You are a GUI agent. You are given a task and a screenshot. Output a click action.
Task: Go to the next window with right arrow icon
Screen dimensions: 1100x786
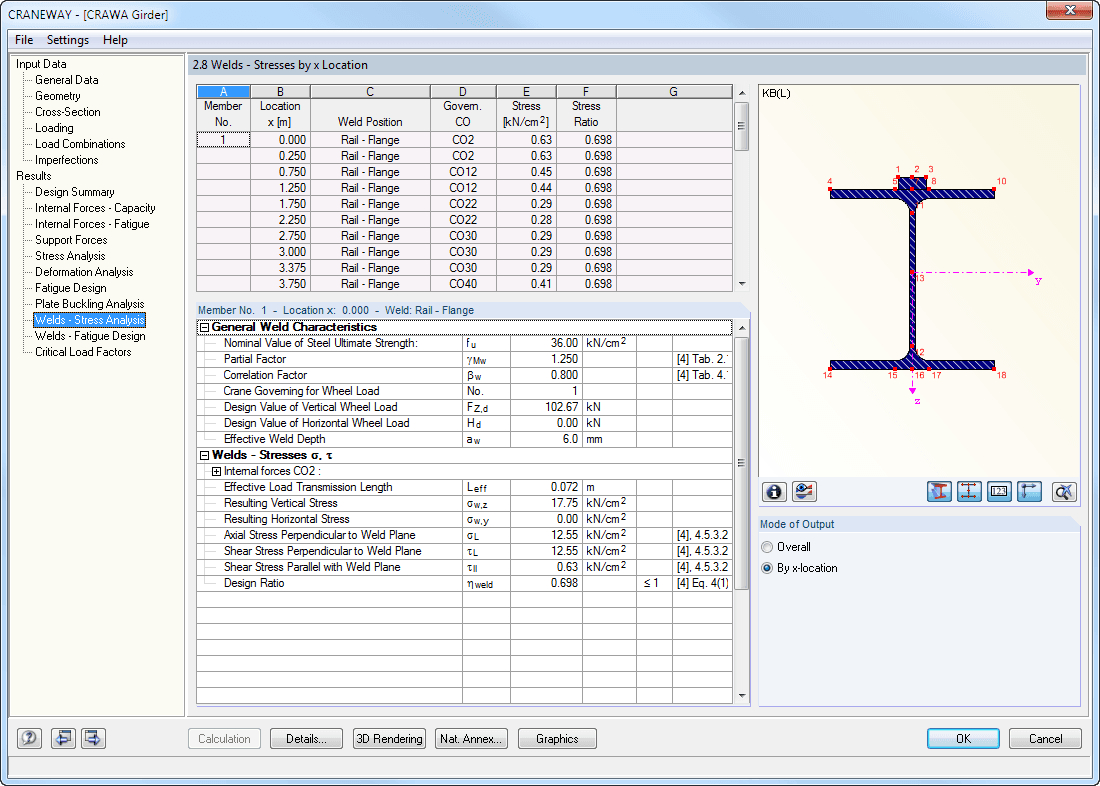93,738
